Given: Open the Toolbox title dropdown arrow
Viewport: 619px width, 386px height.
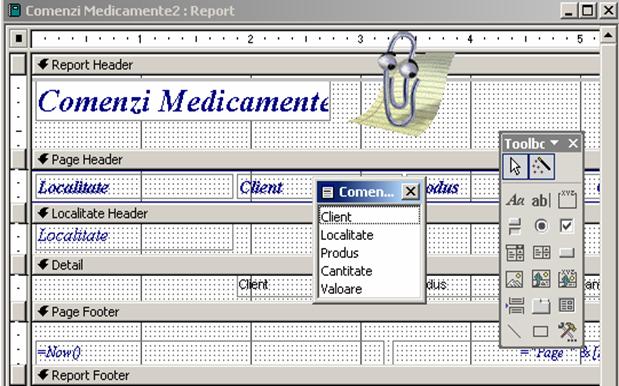Looking at the screenshot, I should 555,143.
